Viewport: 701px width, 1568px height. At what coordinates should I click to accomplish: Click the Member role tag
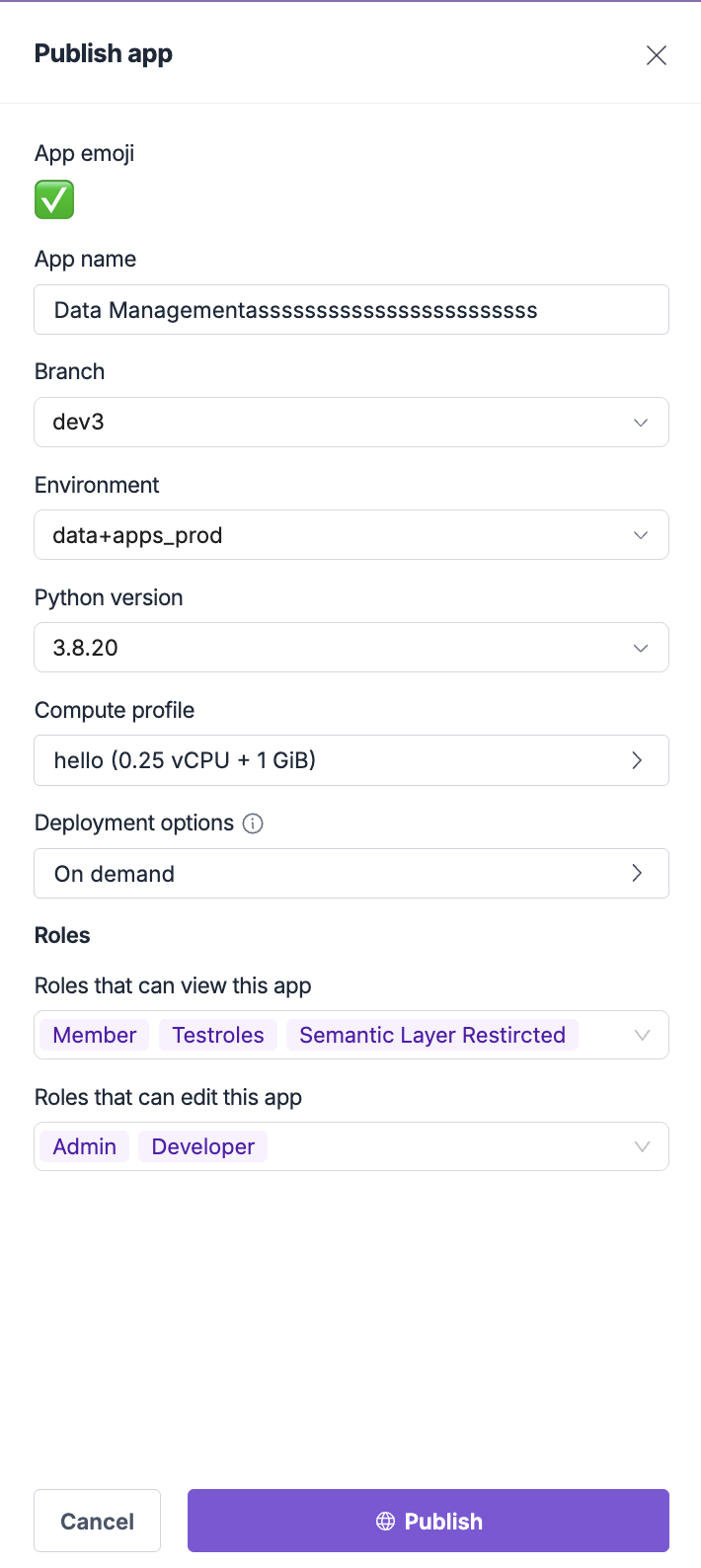[95, 1035]
